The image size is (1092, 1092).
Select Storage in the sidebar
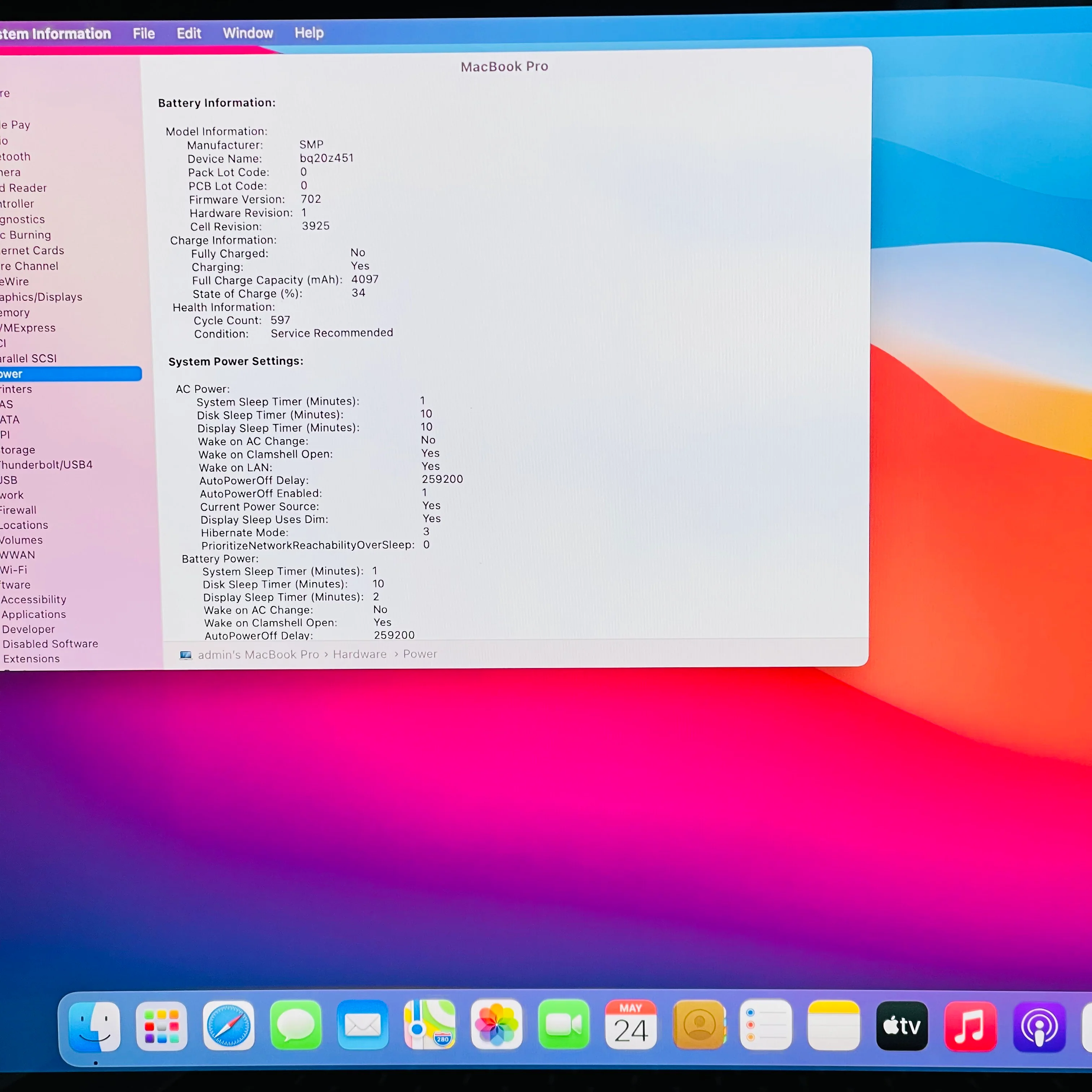pyautogui.click(x=18, y=450)
